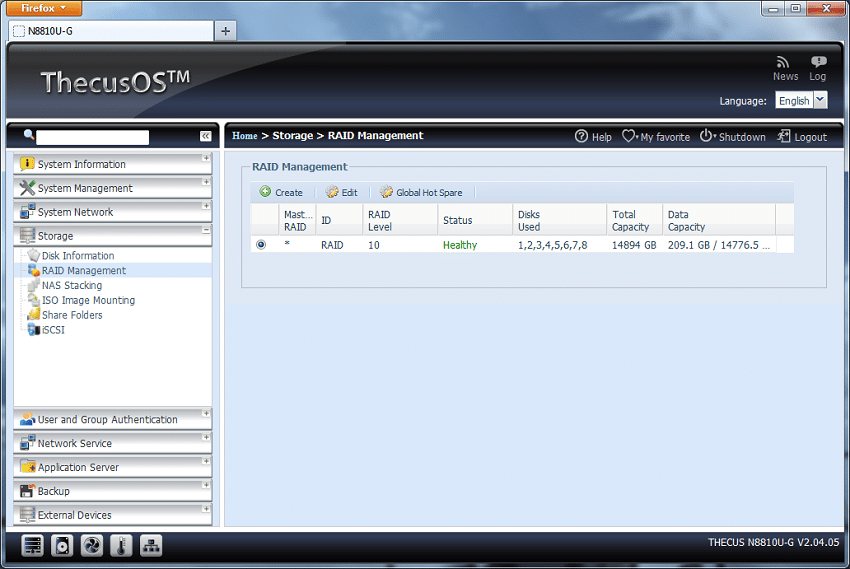Open the Firefox menu button
850x569 pixels.
pos(44,8)
